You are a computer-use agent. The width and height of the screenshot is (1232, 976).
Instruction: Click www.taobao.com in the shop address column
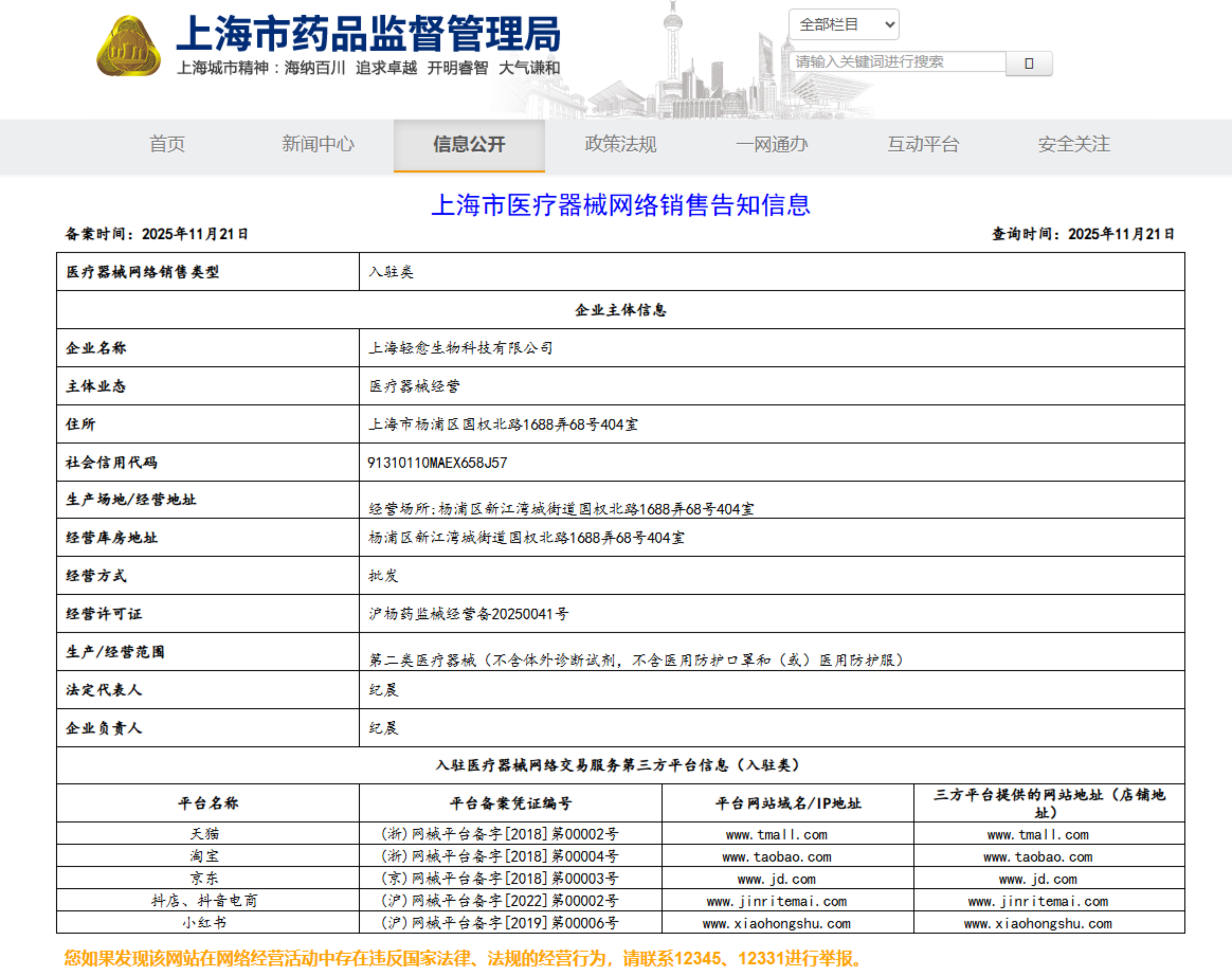point(1038,857)
